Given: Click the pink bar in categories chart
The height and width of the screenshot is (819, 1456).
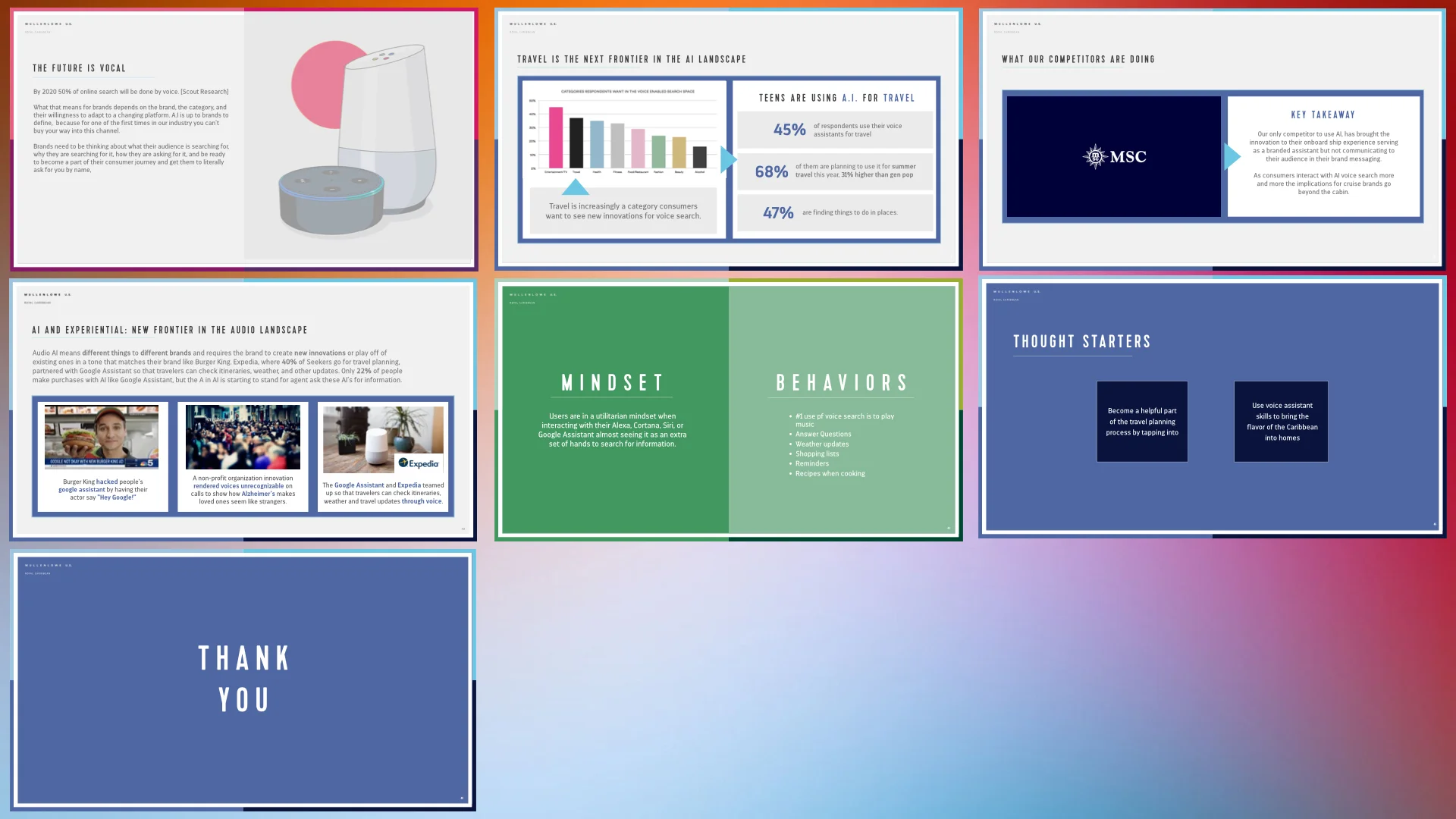Looking at the screenshot, I should tap(556, 137).
